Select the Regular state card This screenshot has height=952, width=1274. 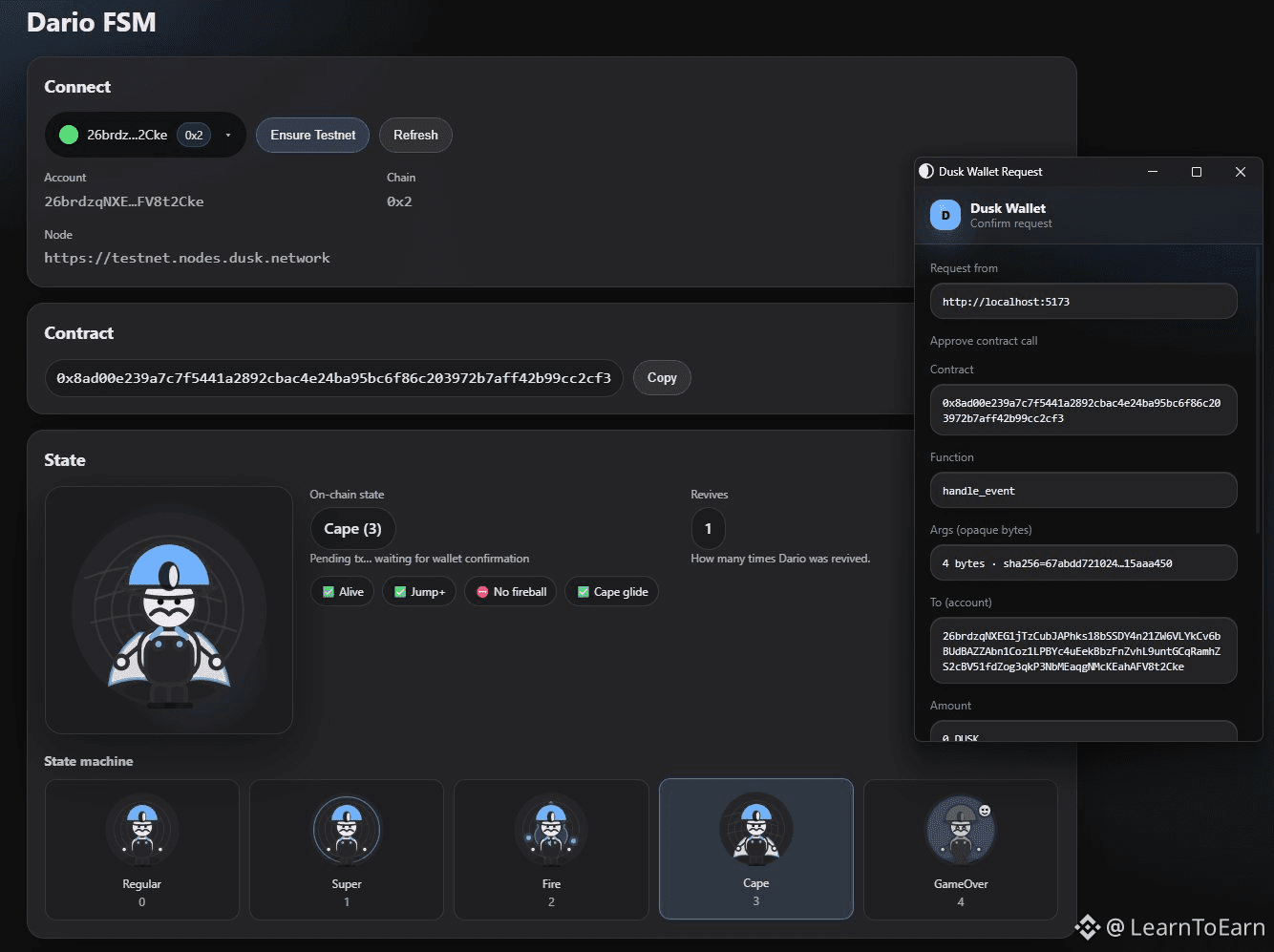[x=142, y=850]
